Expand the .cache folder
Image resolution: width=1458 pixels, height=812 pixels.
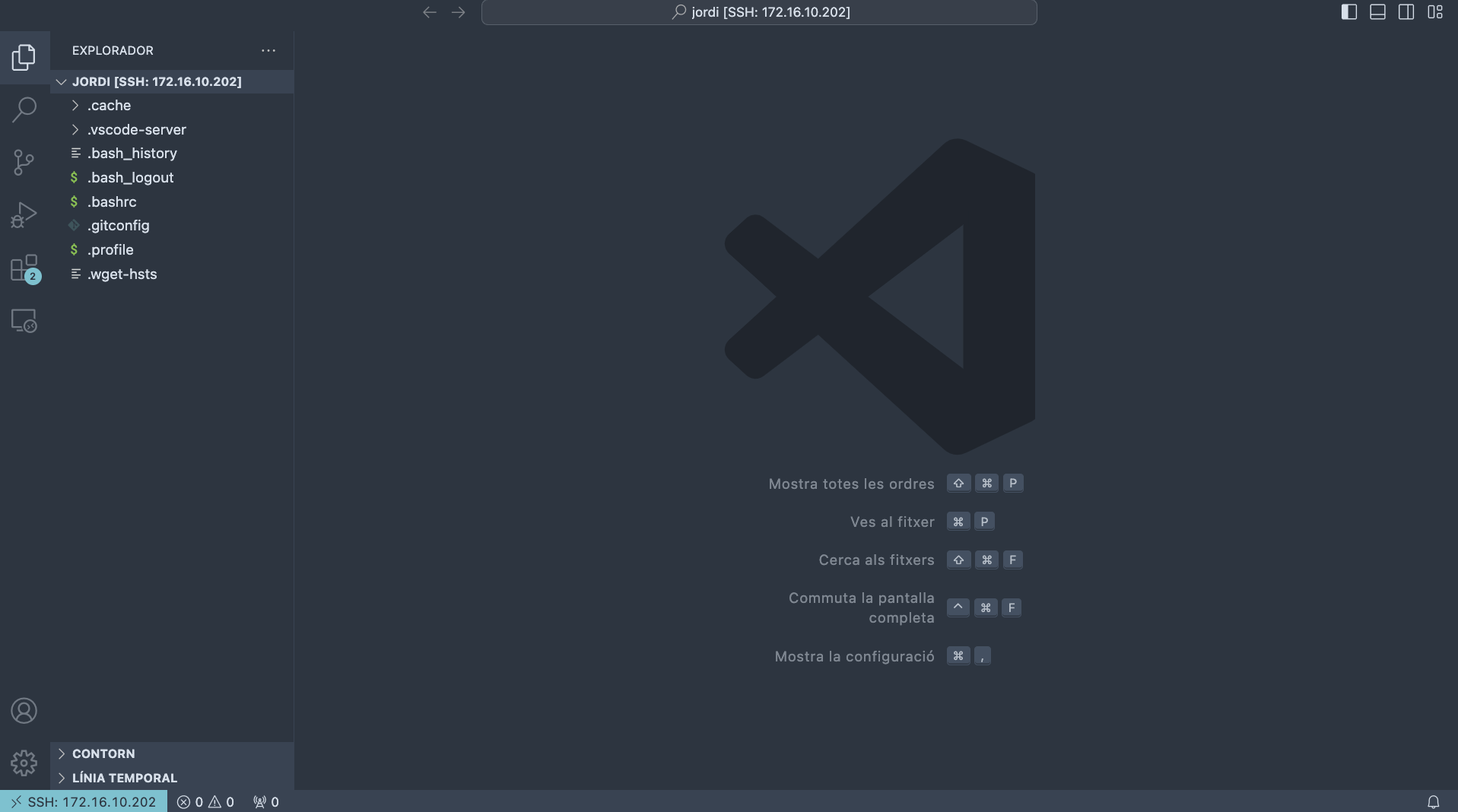pyautogui.click(x=172, y=106)
